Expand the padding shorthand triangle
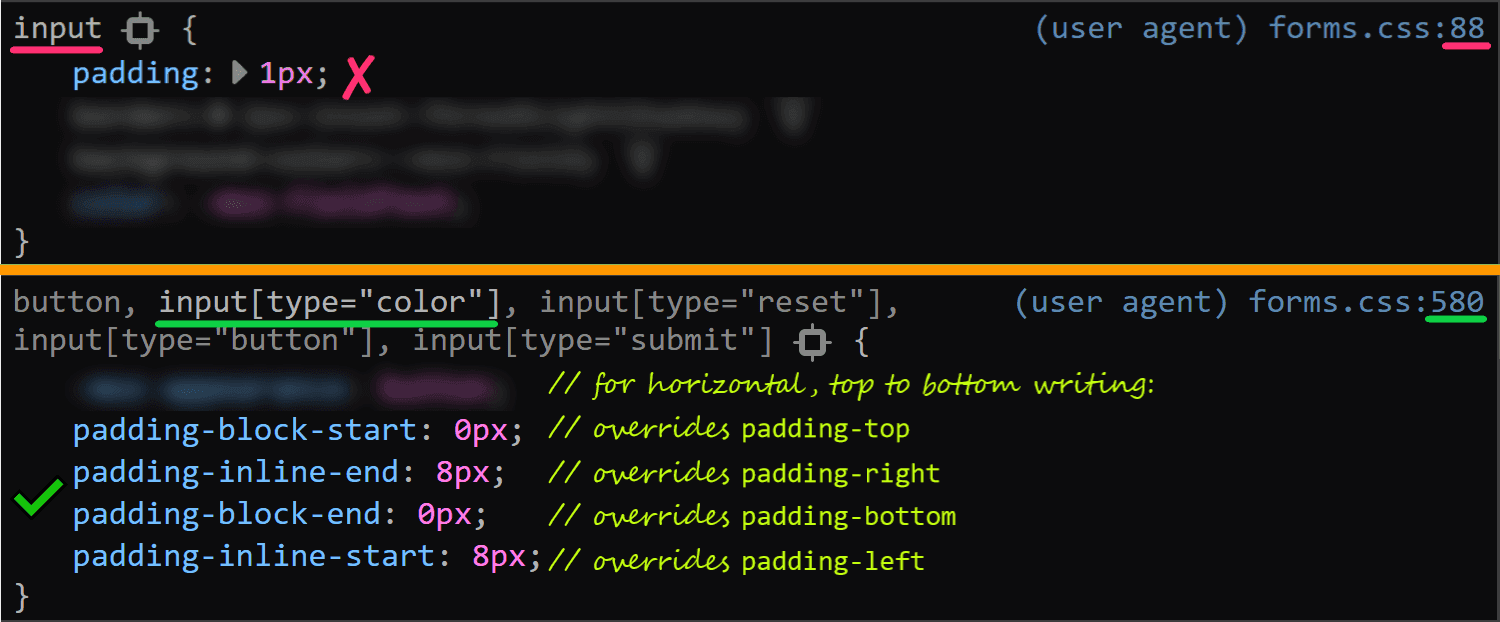 tap(239, 73)
